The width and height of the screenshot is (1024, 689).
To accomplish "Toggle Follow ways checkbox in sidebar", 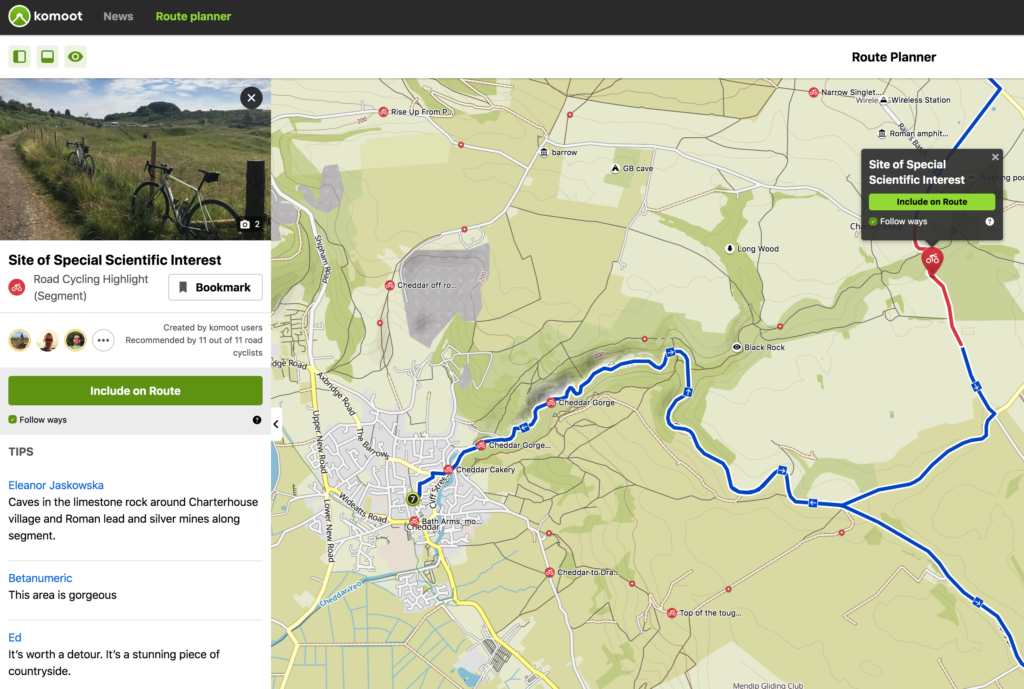I will point(12,420).
